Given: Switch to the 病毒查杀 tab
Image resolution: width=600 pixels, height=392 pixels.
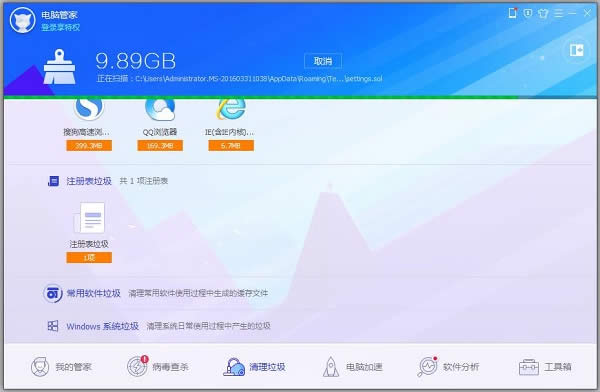Looking at the screenshot, I should [158, 367].
